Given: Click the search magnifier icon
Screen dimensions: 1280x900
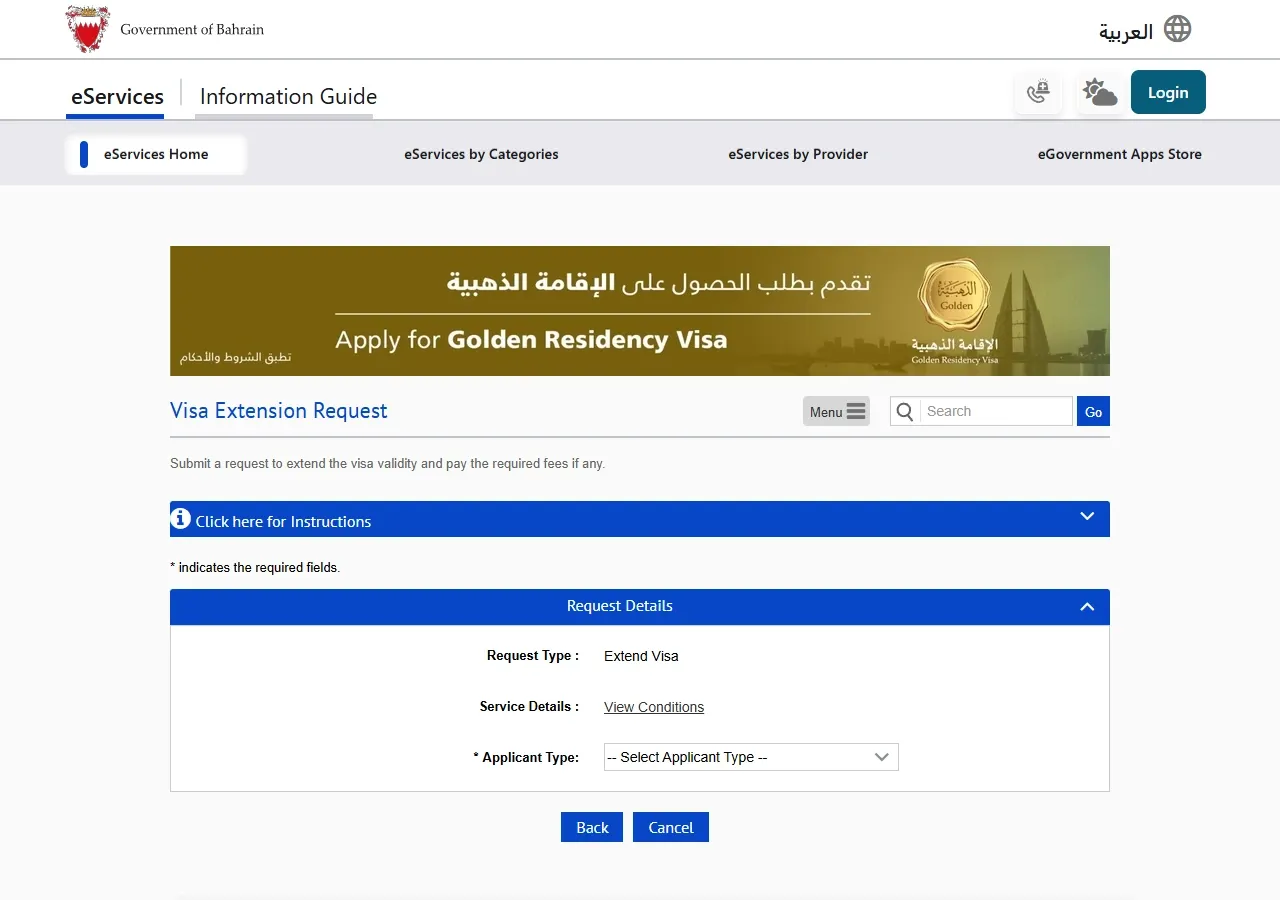Looking at the screenshot, I should pos(905,411).
